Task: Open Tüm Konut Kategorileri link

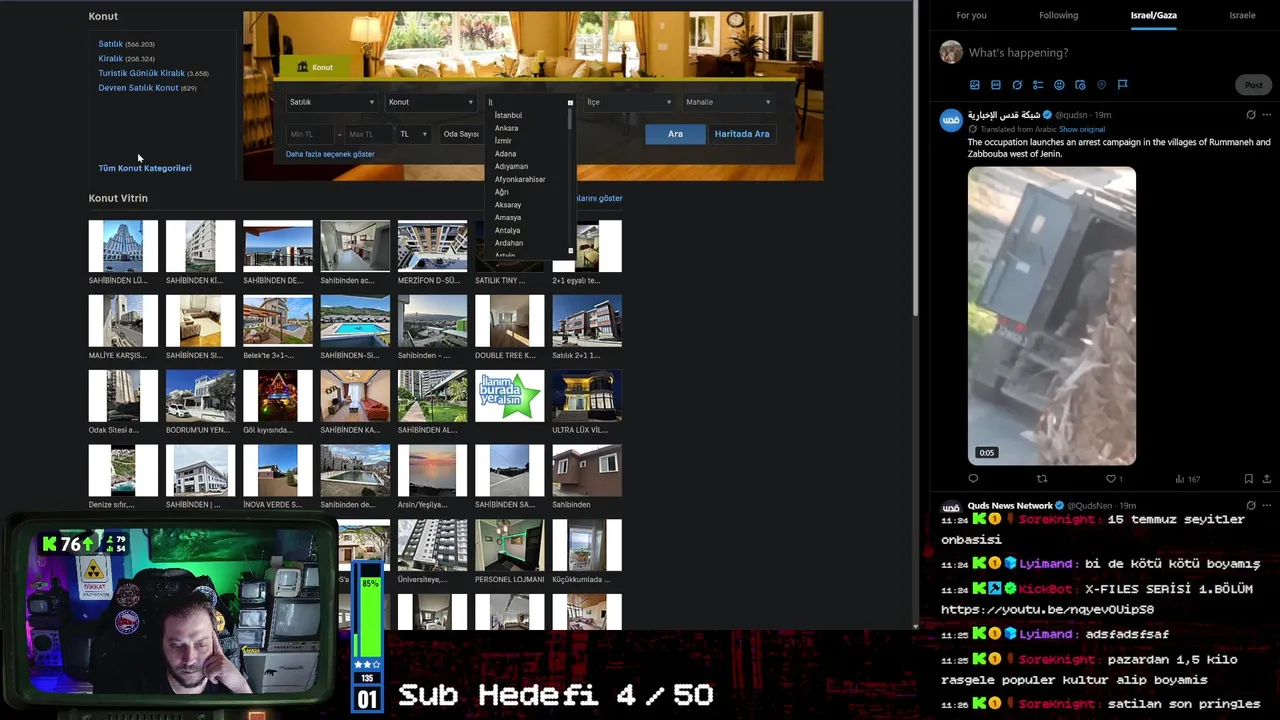Action: coord(145,168)
